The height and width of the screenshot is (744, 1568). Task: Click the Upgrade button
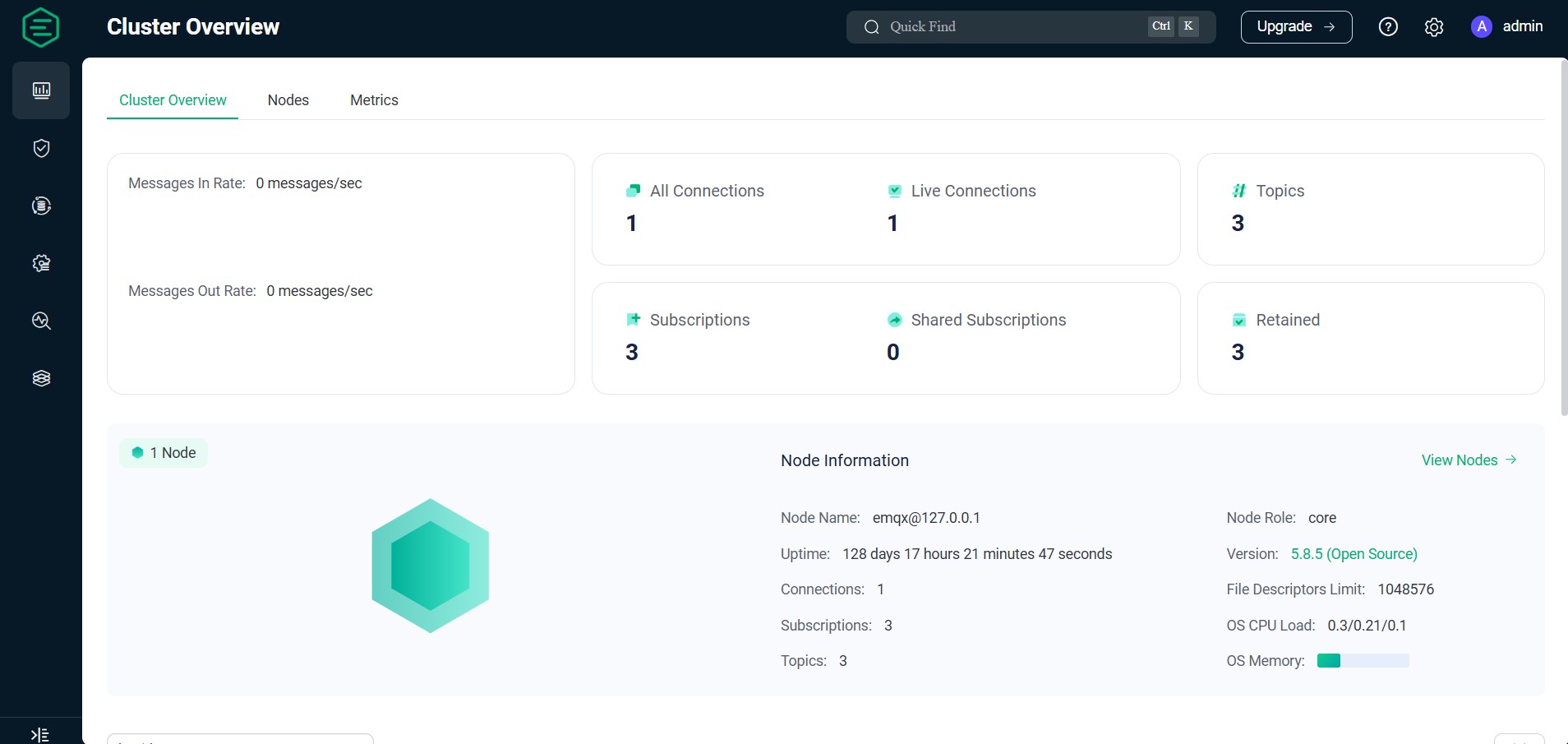(x=1295, y=26)
